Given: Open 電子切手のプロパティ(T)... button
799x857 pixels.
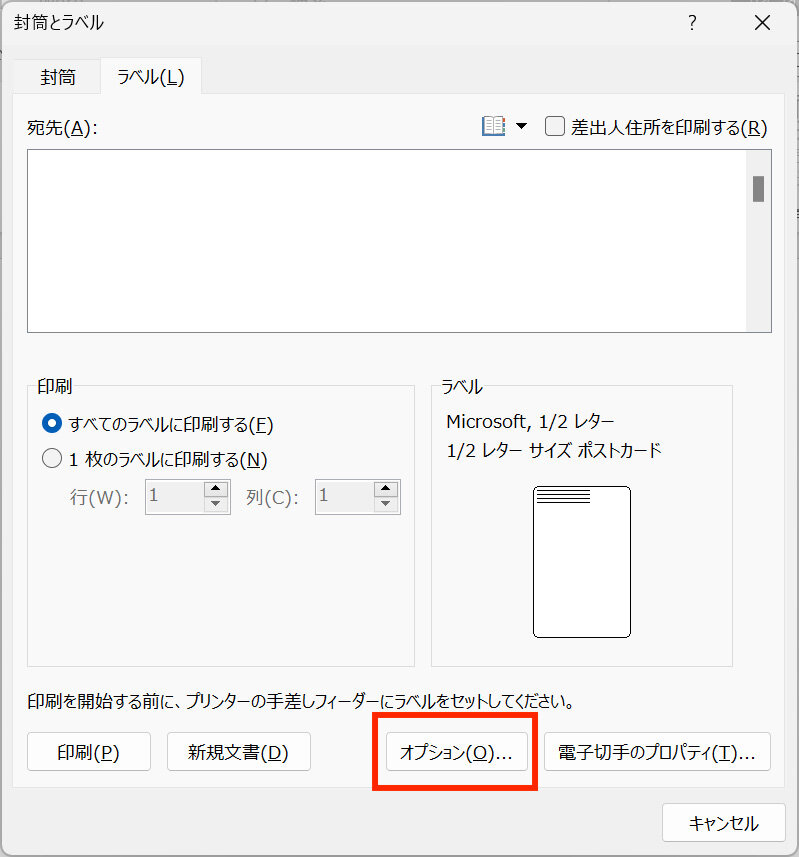Looking at the screenshot, I should tap(657, 752).
